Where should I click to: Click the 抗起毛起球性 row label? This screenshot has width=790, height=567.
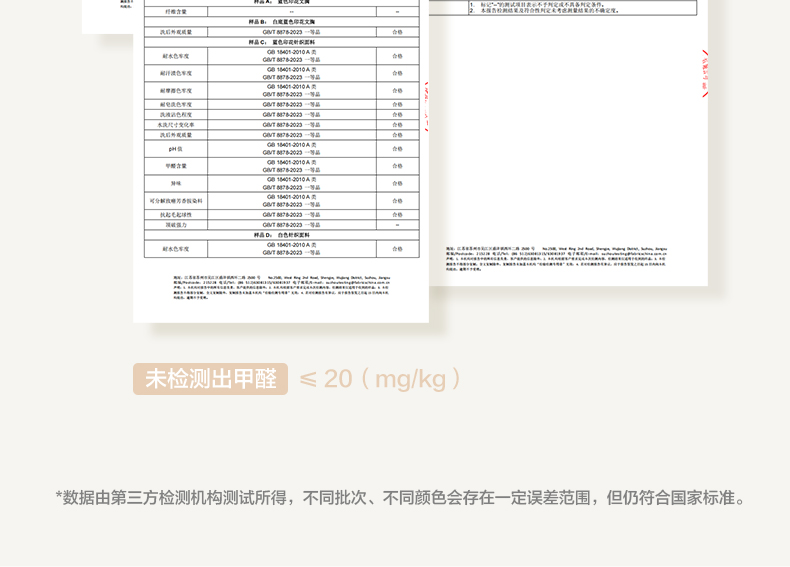click(176, 215)
